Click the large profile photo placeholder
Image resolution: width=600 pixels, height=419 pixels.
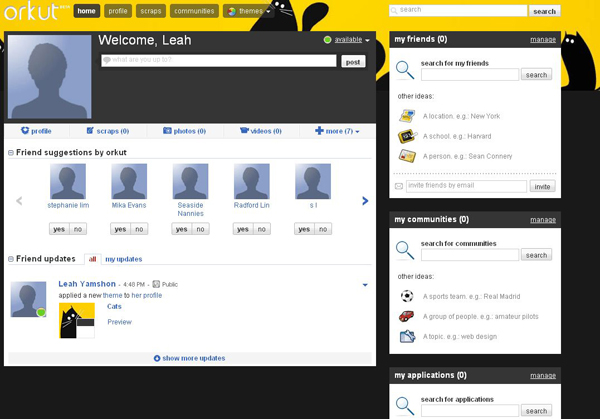49,77
